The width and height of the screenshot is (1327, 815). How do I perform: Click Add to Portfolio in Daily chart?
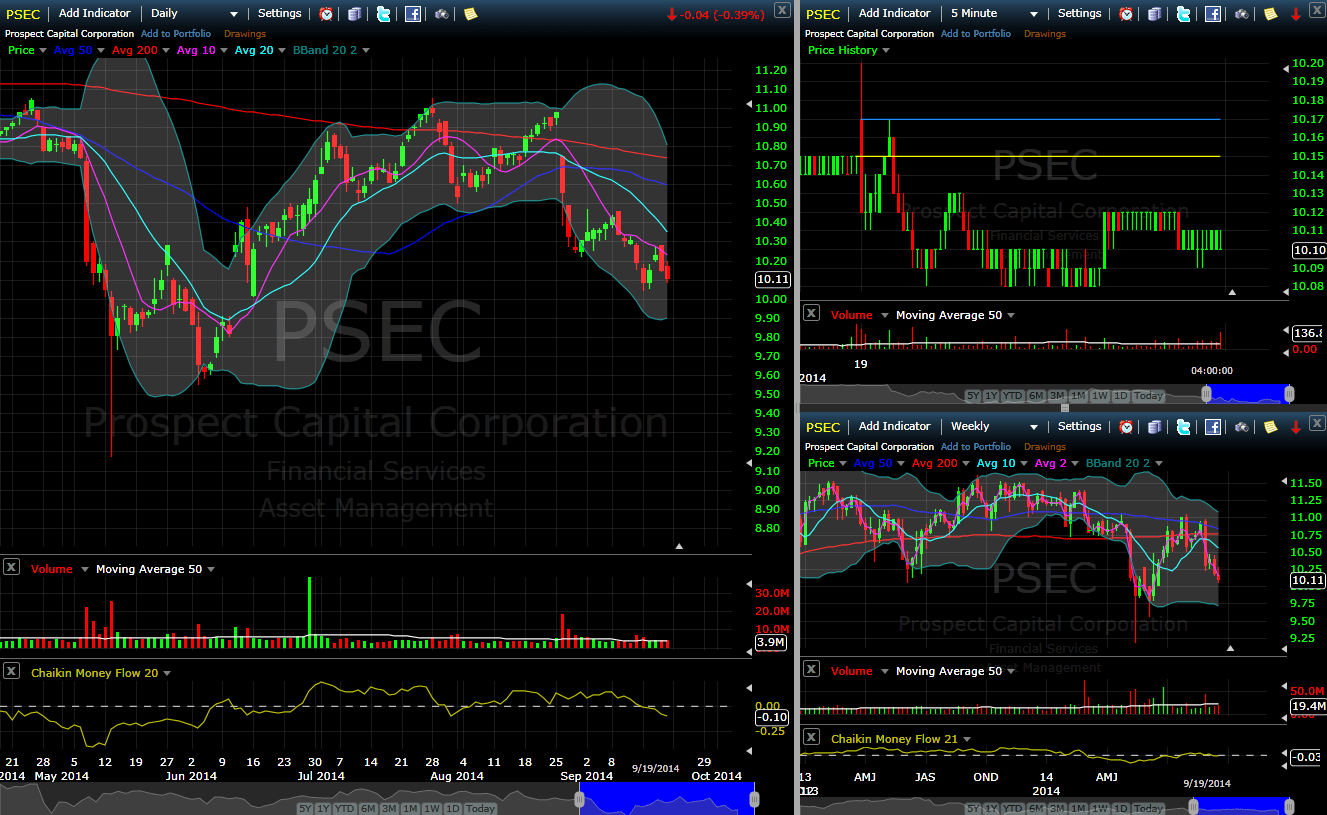click(176, 34)
